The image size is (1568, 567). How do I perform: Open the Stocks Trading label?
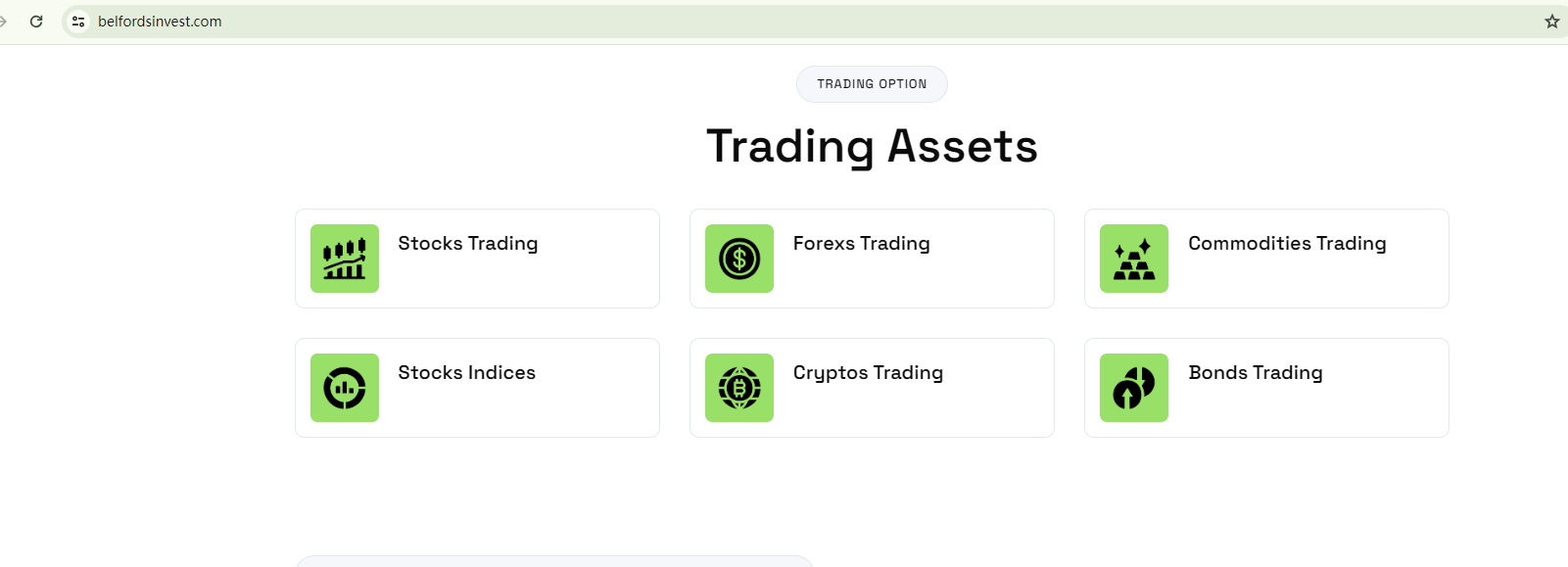[x=467, y=244]
